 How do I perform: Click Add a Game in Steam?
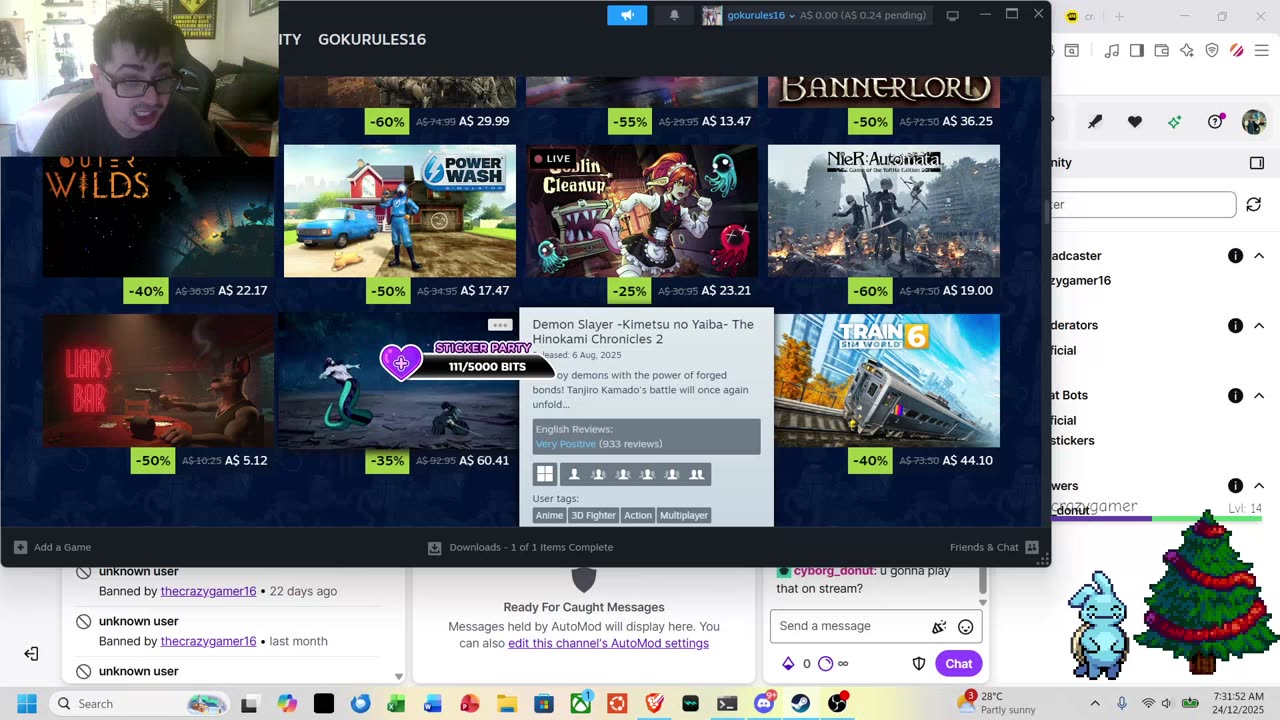(53, 547)
